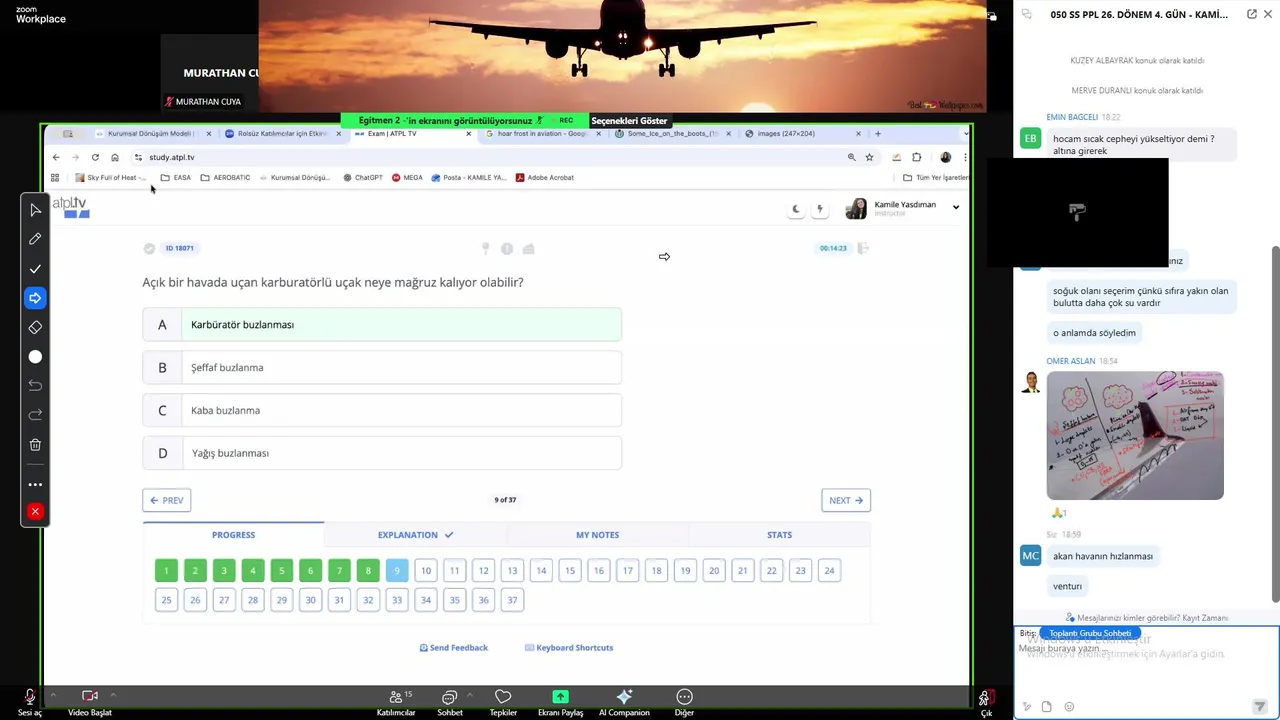The width and height of the screenshot is (1280, 720).
Task: Select the eraser annotation tool
Action: pyautogui.click(x=35, y=327)
